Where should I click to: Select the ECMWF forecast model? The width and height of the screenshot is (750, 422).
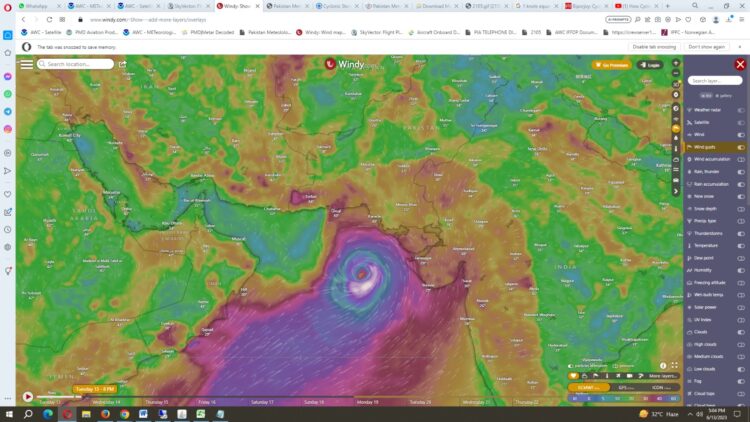point(589,388)
